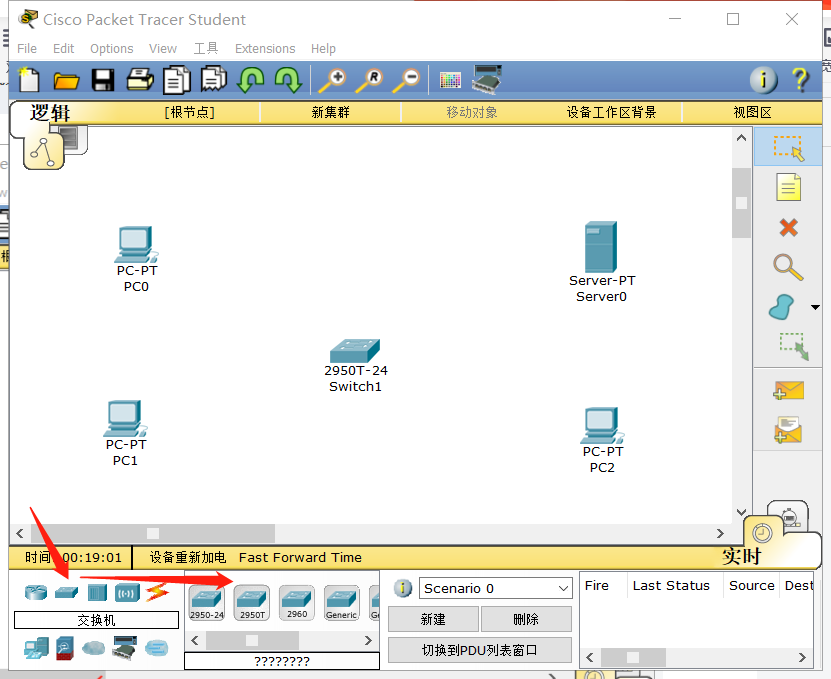Select the End Devices category
This screenshot has width=831, height=679.
coord(36,648)
